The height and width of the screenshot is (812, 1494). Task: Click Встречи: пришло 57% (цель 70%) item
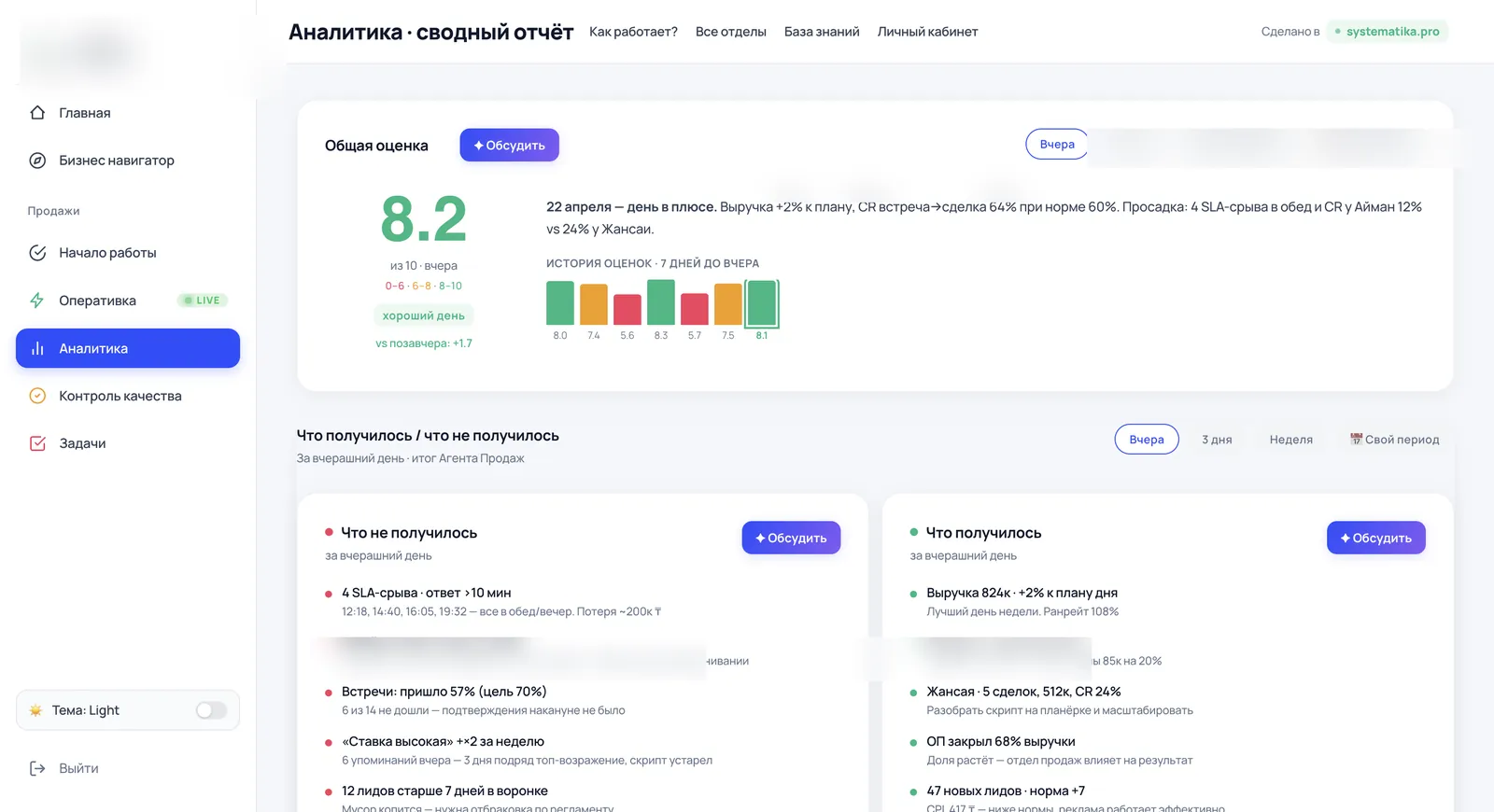(x=444, y=692)
